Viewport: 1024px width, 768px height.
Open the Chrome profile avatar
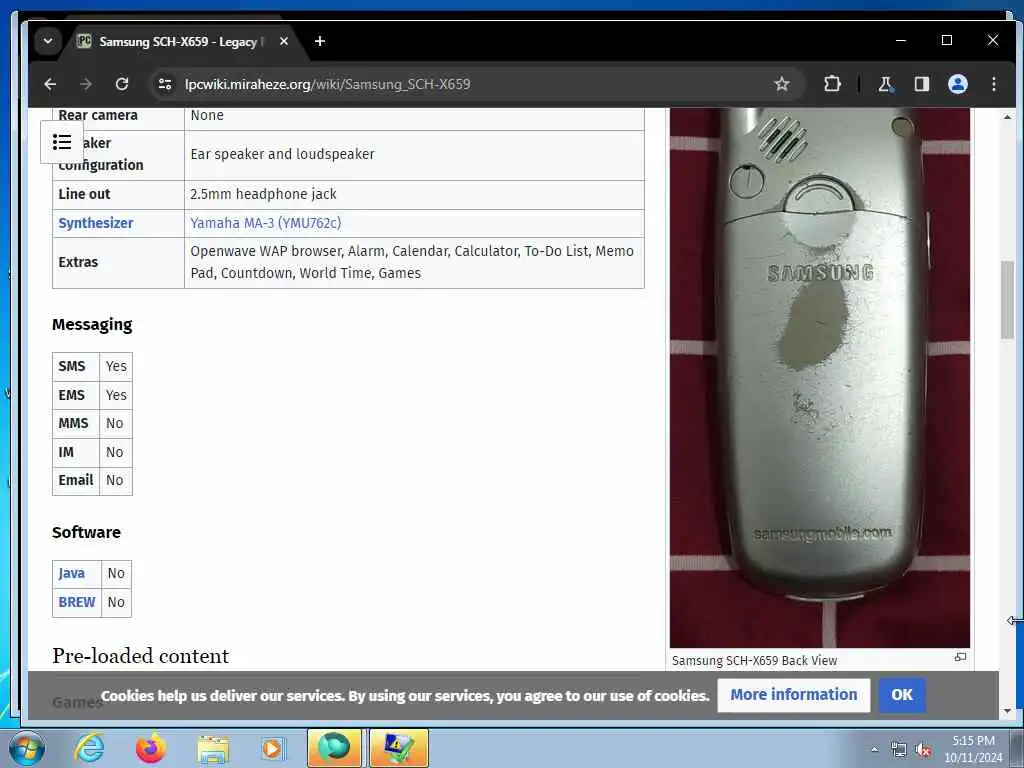[957, 84]
